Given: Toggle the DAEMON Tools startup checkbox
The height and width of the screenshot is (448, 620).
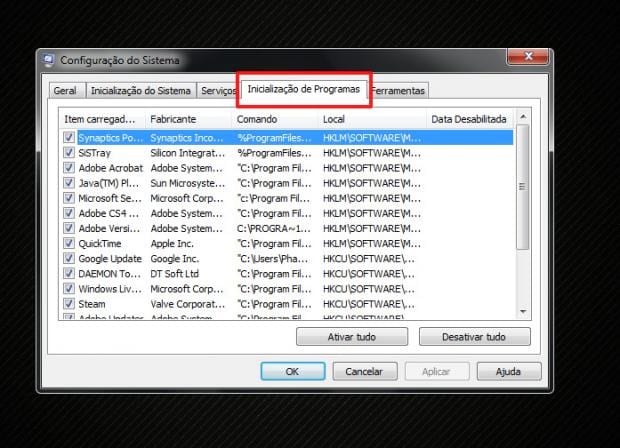Looking at the screenshot, I should point(69,273).
